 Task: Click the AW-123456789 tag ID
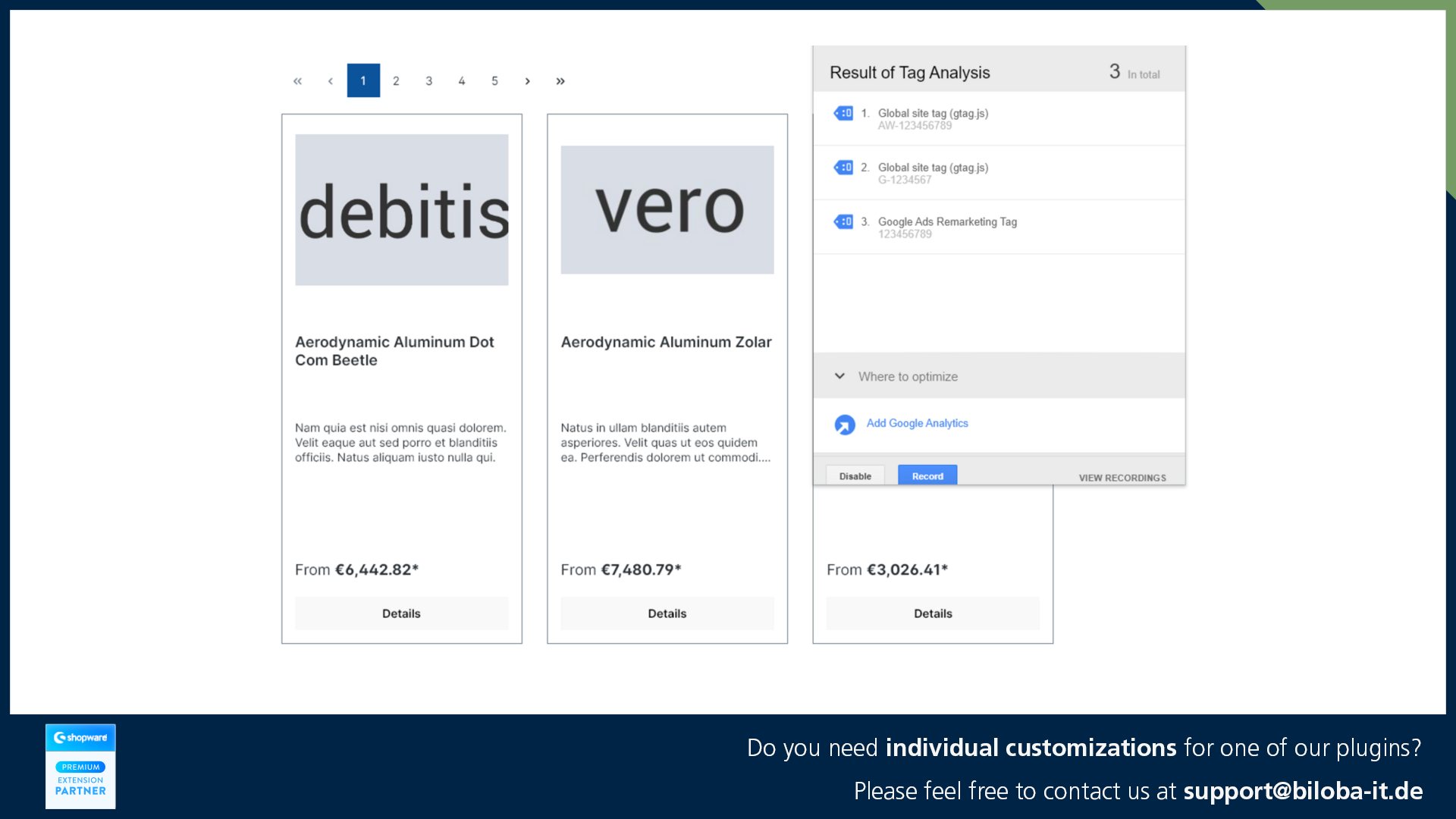click(915, 126)
